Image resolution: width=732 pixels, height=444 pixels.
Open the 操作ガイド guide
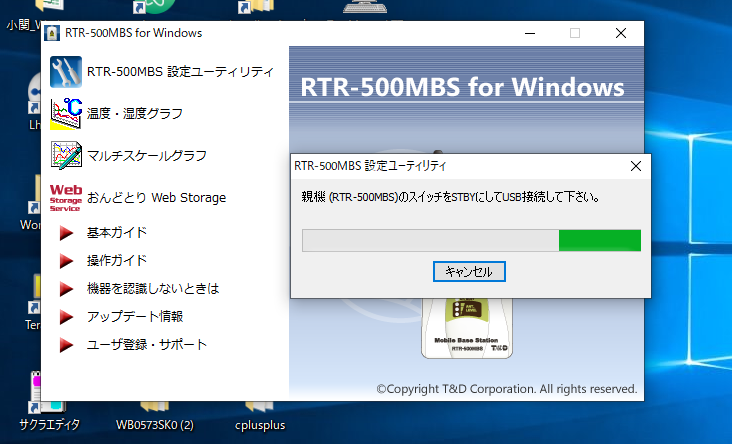point(117,261)
